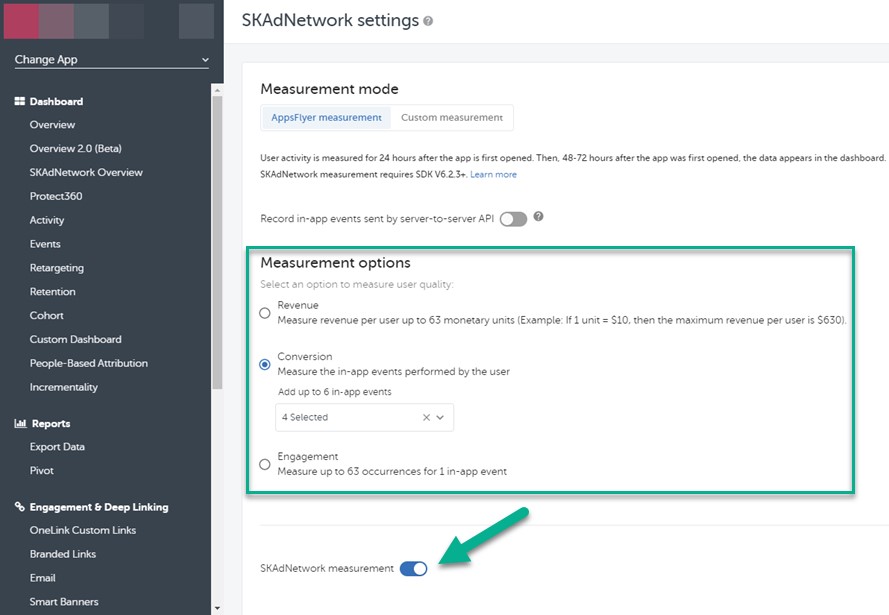Viewport: 889px width, 615px height.
Task: Open SKAdNetwork Overview in sidebar
Action: point(86,172)
